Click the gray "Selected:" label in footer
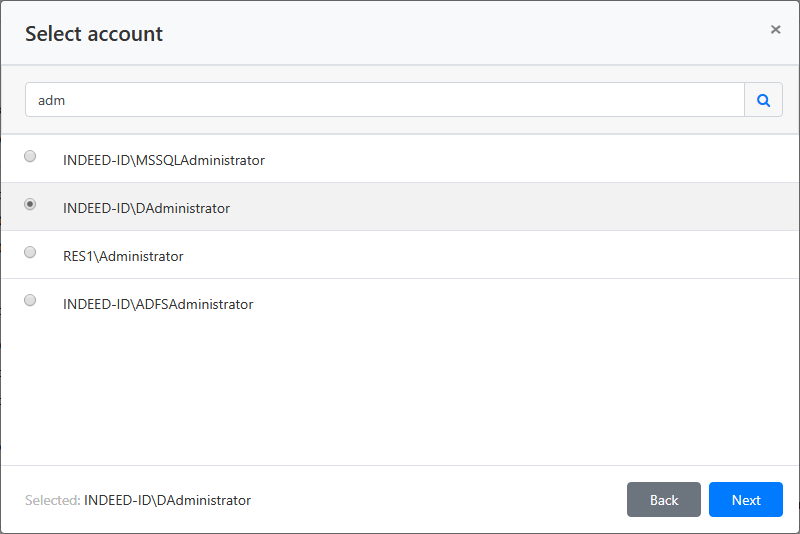This screenshot has width=800, height=534. 52,500
